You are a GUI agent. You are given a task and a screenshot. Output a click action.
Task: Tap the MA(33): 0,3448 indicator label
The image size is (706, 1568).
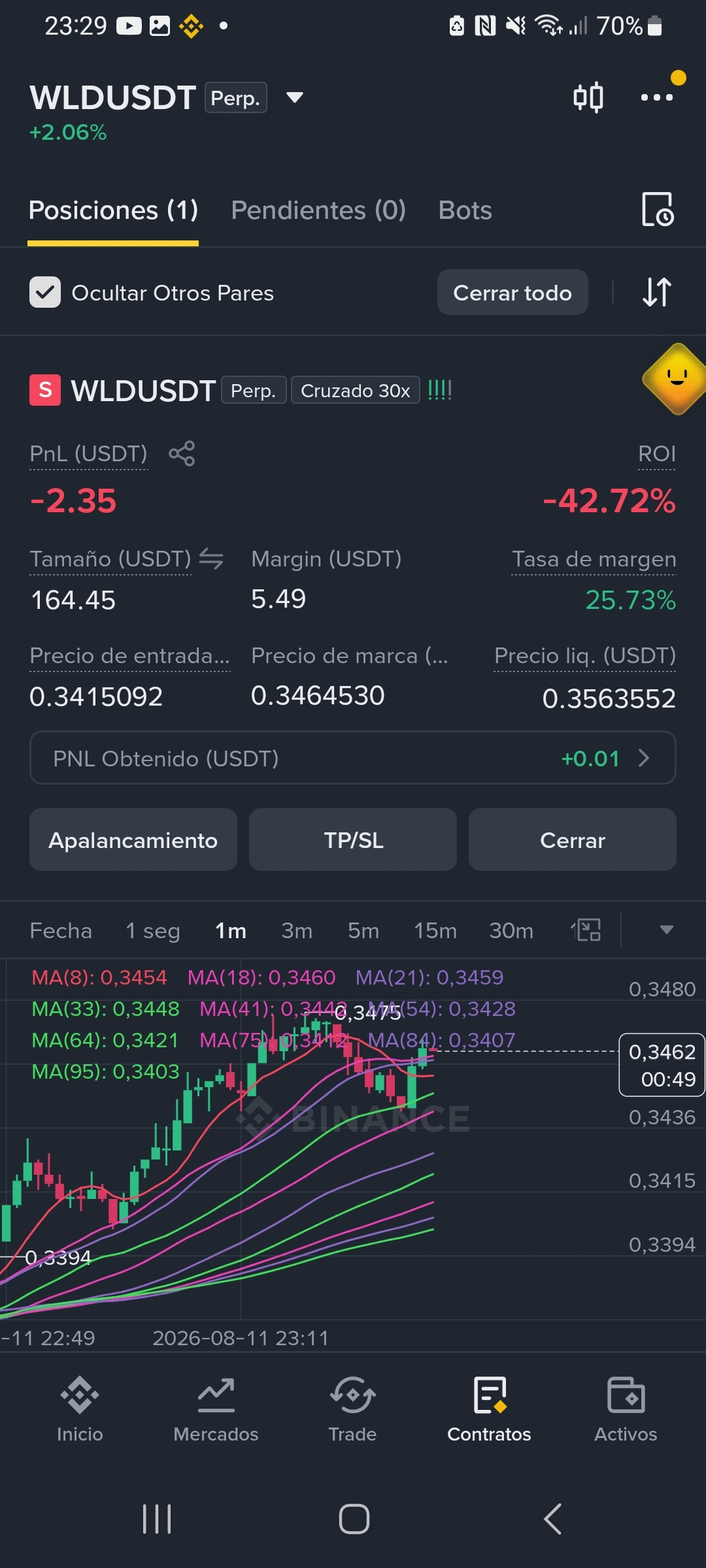(x=105, y=1009)
